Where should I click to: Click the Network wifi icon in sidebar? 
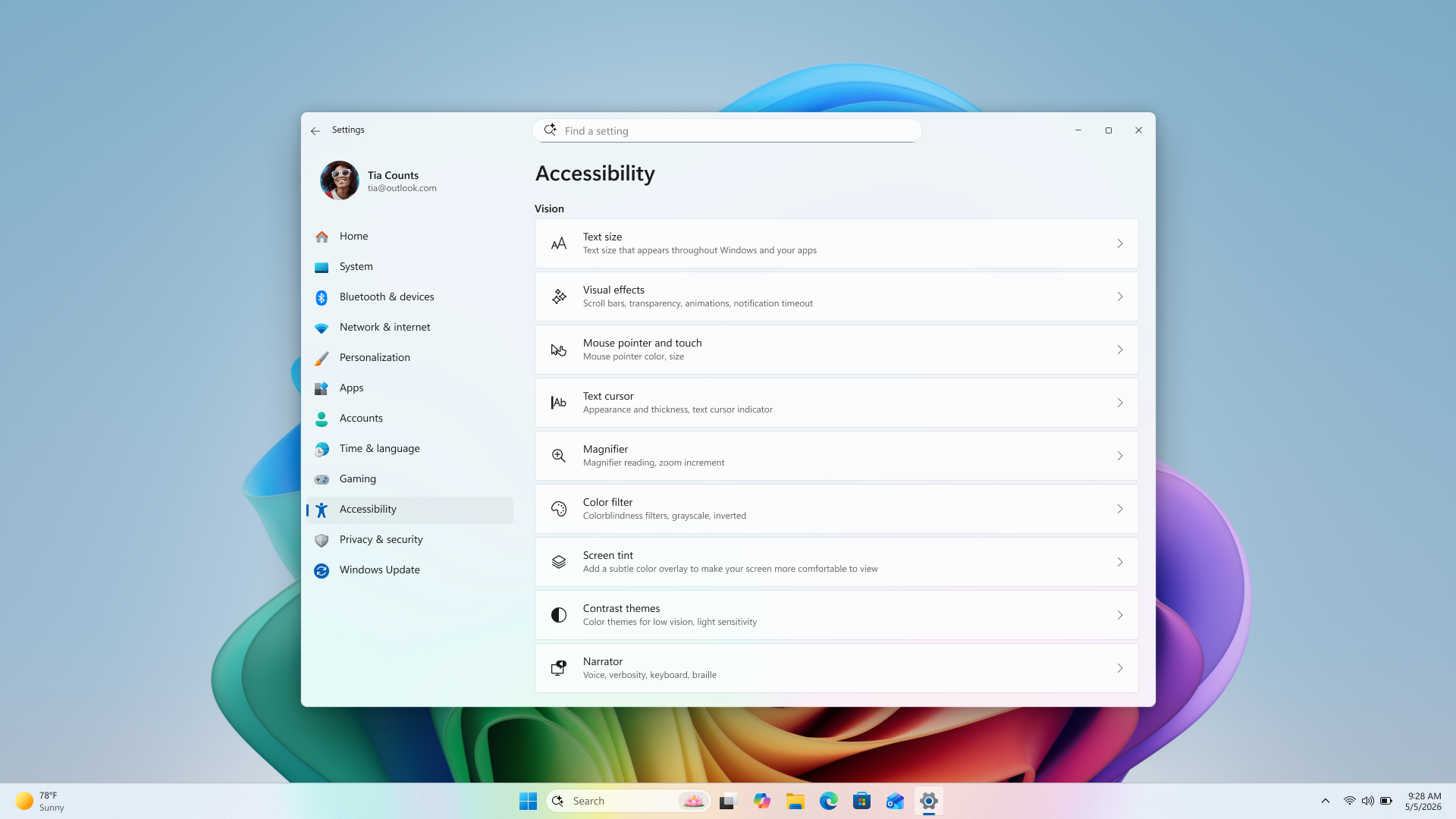(x=322, y=328)
